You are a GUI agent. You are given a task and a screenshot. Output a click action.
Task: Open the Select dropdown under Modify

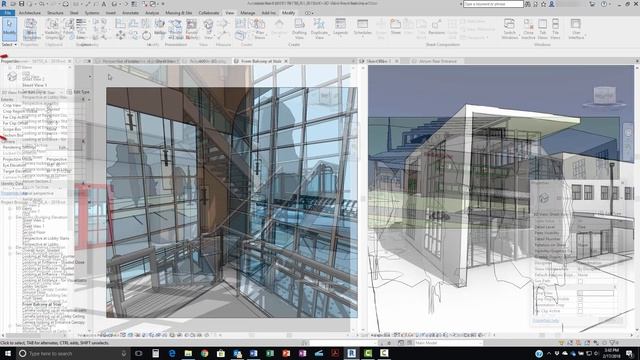tap(9, 44)
